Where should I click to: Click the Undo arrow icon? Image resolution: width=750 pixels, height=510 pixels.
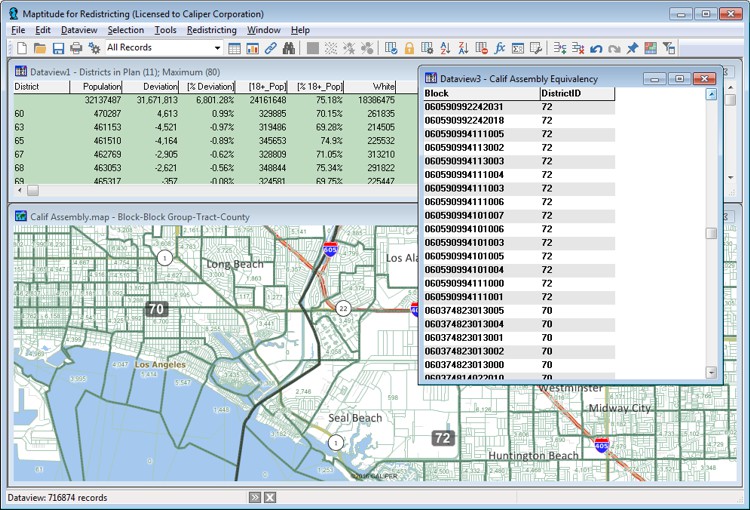596,48
